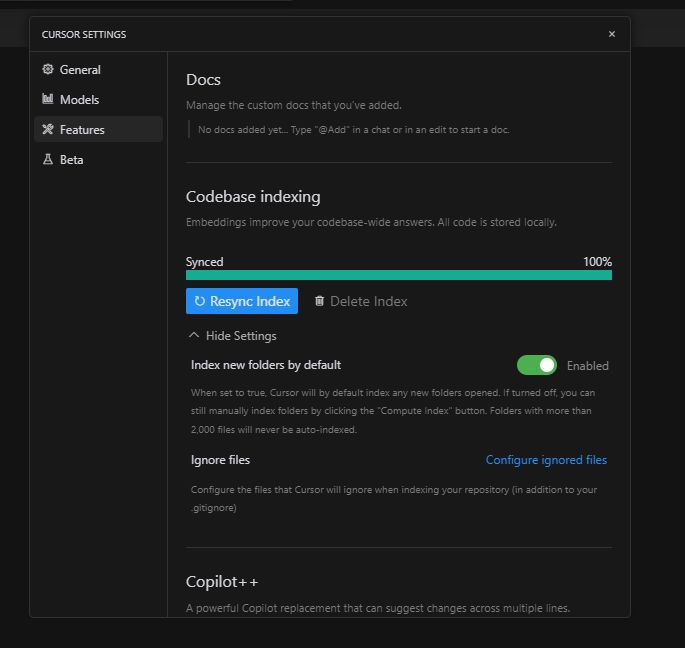Click the gear icon beside General
This screenshot has width=685, height=648.
[48, 69]
